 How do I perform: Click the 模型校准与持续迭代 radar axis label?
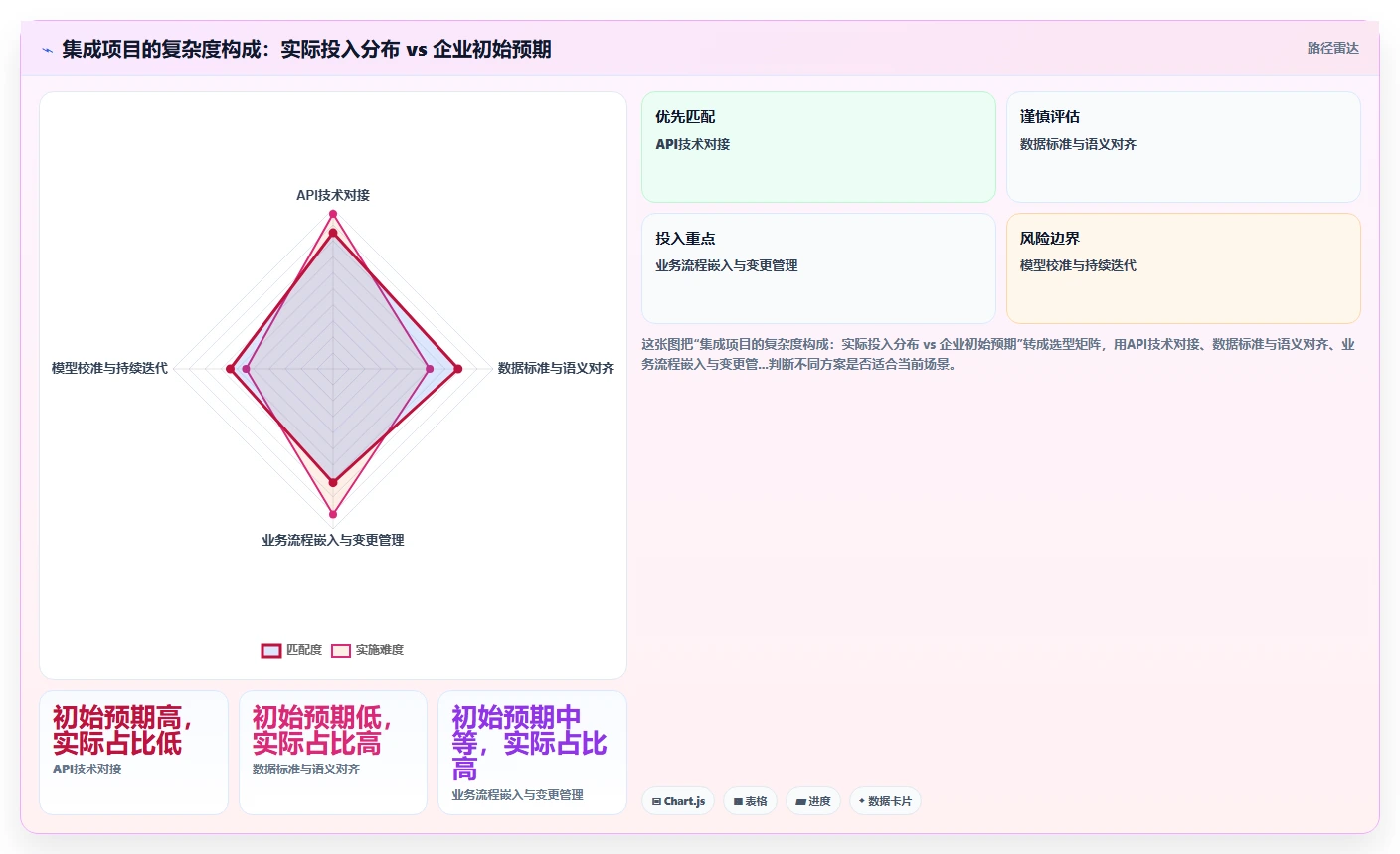(109, 368)
